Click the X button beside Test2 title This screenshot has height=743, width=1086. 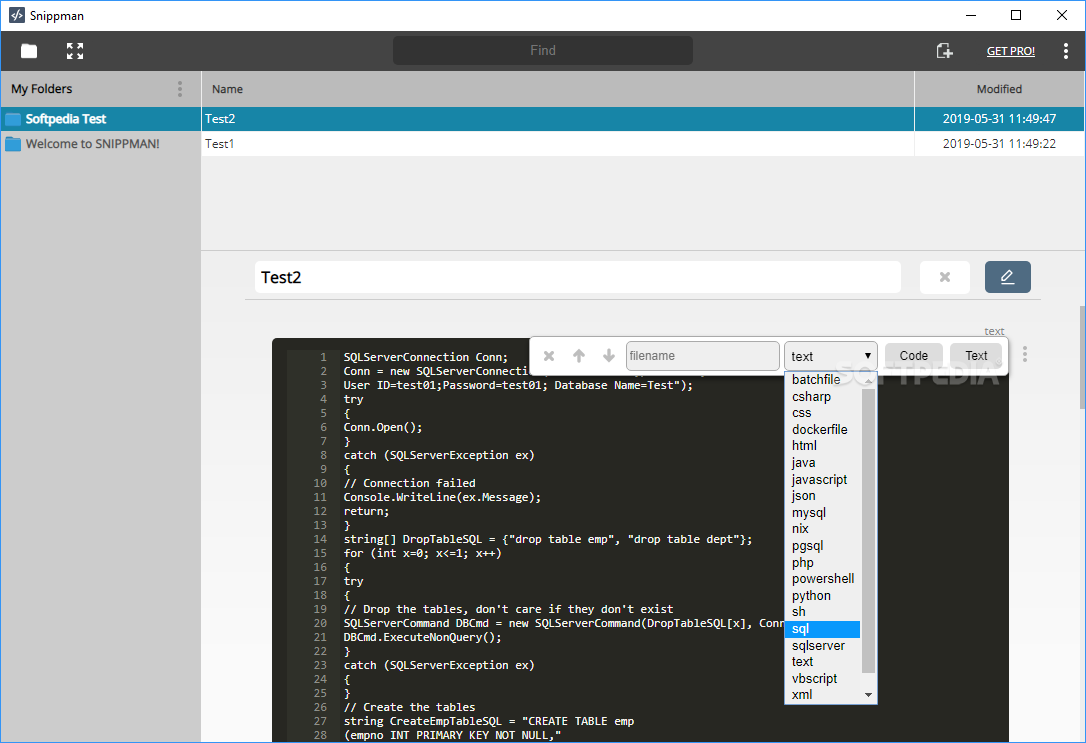[x=945, y=277]
